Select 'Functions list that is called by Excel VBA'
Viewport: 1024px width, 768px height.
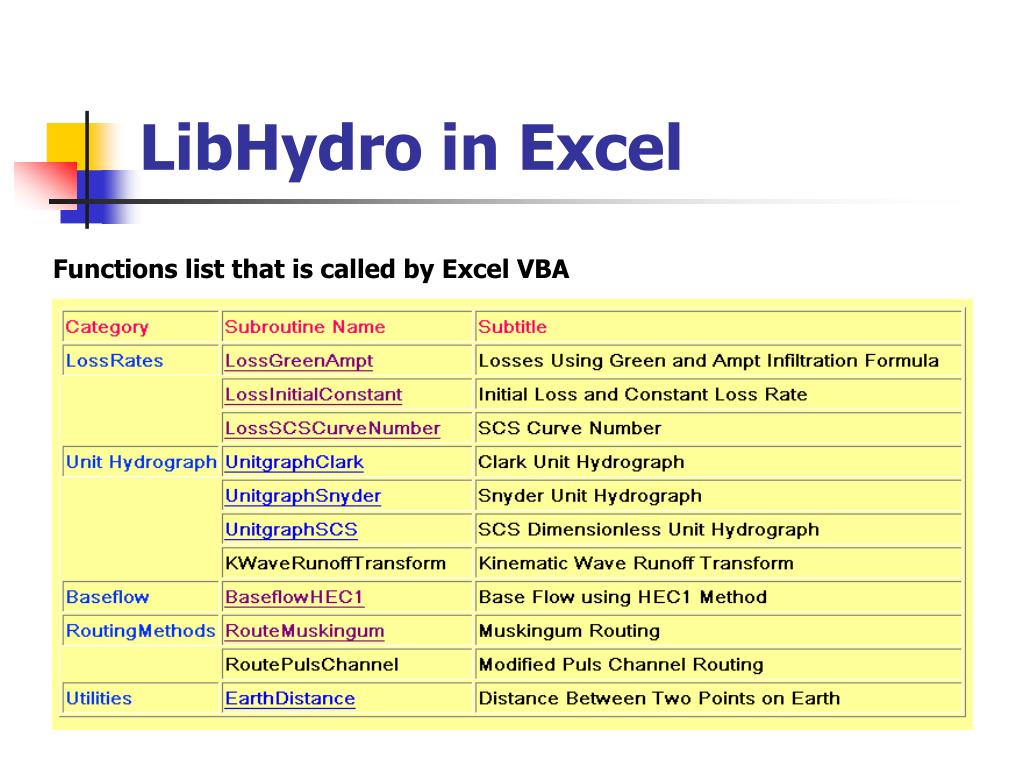(311, 270)
